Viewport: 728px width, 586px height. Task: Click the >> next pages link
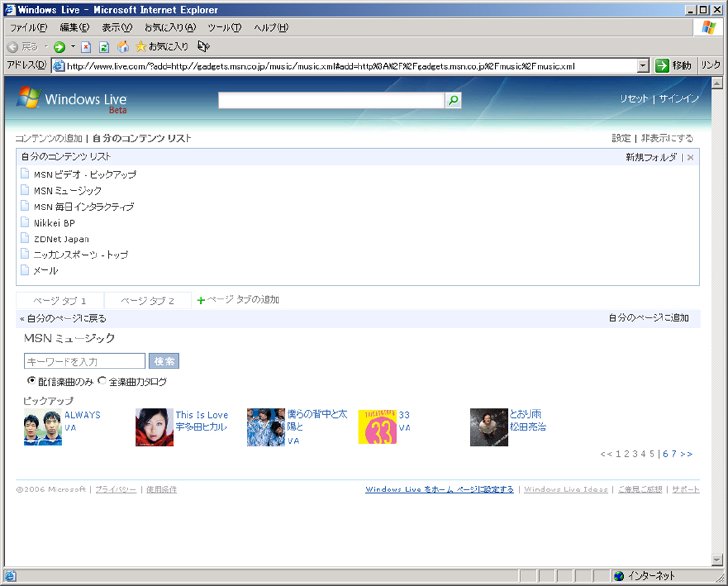pos(686,454)
